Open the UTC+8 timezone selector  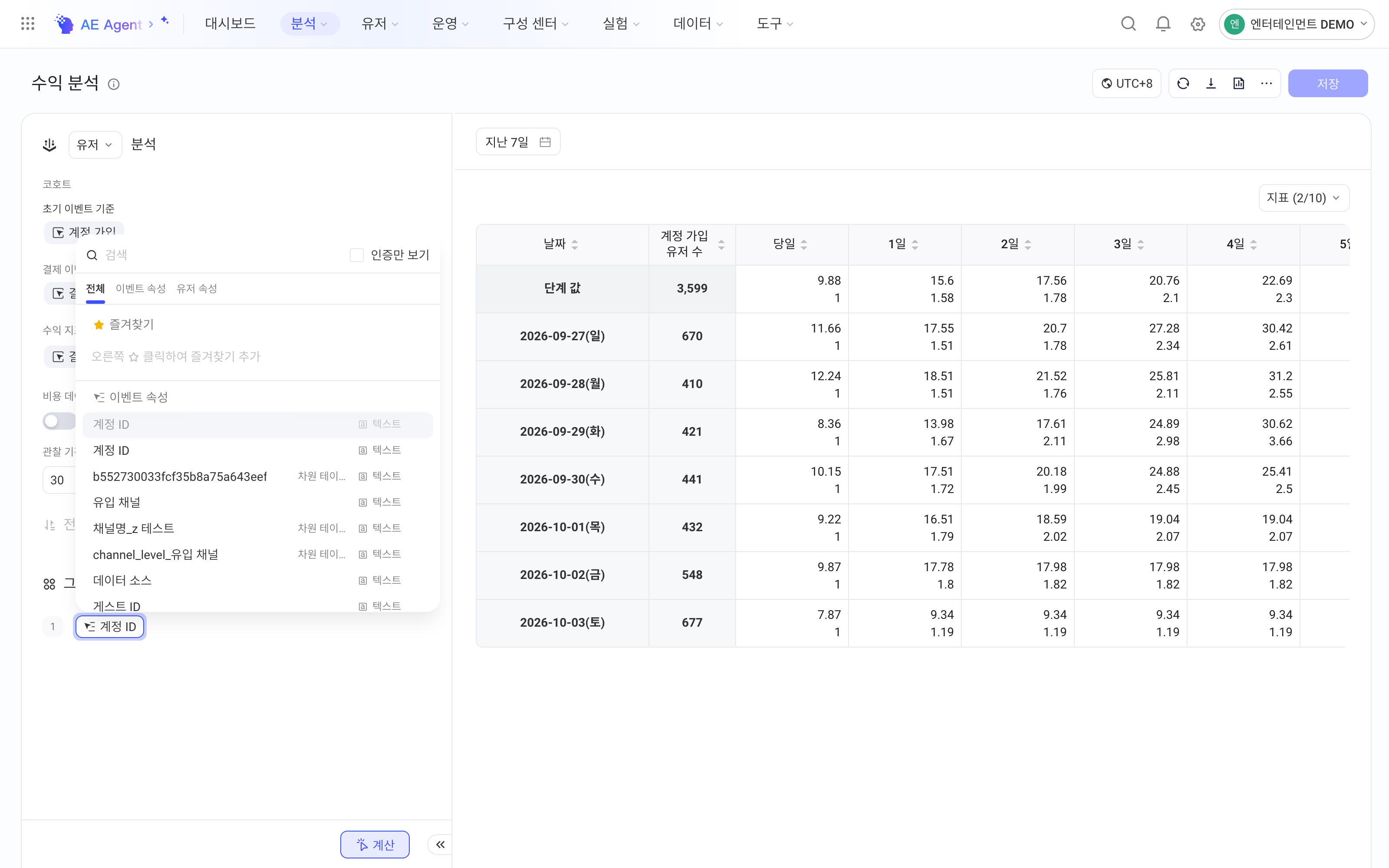tap(1126, 84)
